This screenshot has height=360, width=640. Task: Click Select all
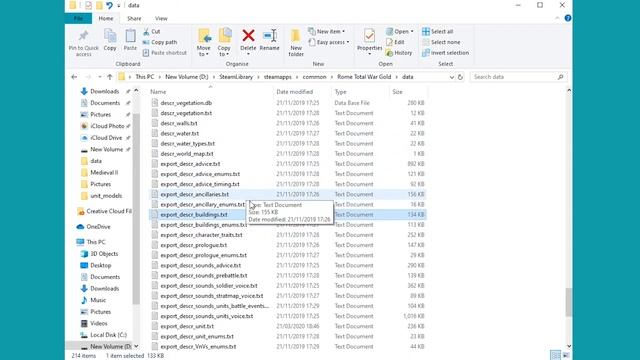(438, 31)
